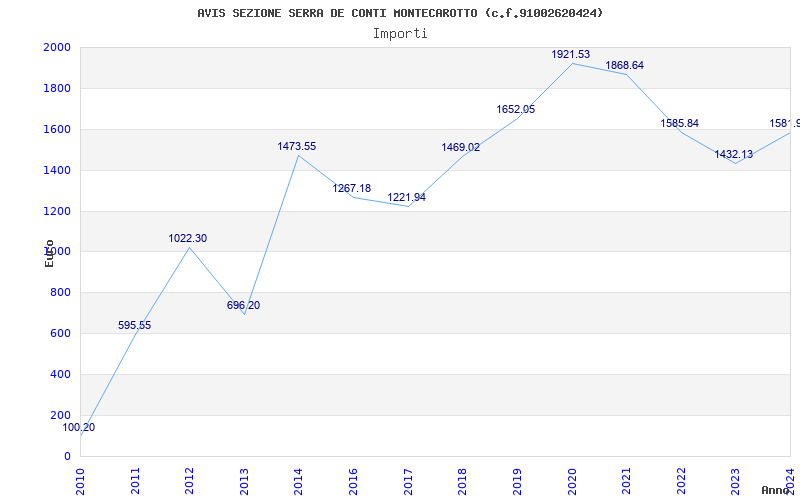The height and width of the screenshot is (500, 800).
Task: Select year 2012 on the axis
Action: click(189, 481)
